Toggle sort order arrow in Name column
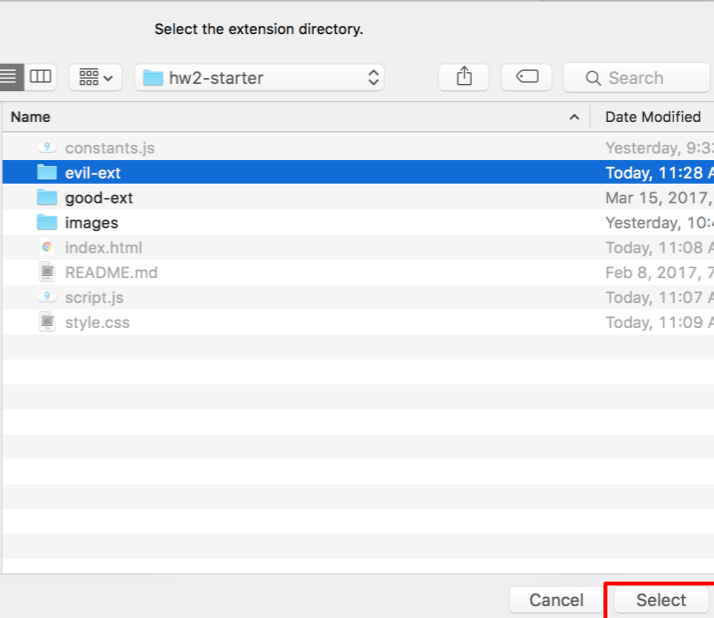Screen dimensions: 714x618 tap(574, 117)
